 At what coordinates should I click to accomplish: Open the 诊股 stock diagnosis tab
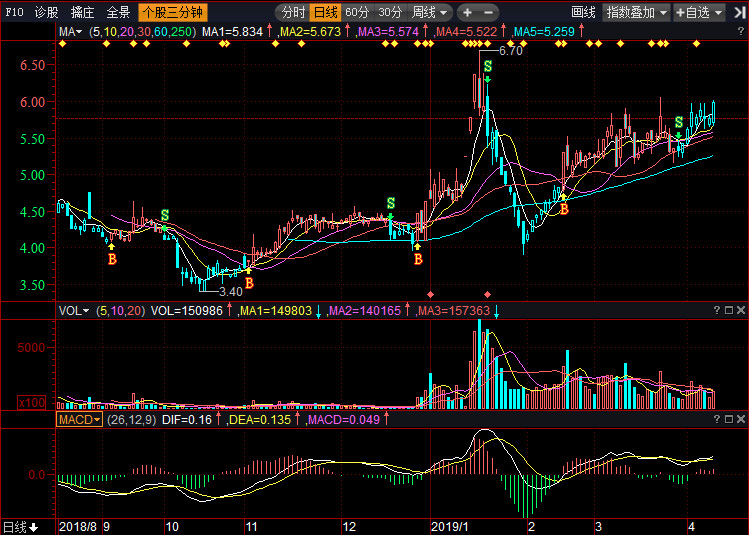coord(46,13)
